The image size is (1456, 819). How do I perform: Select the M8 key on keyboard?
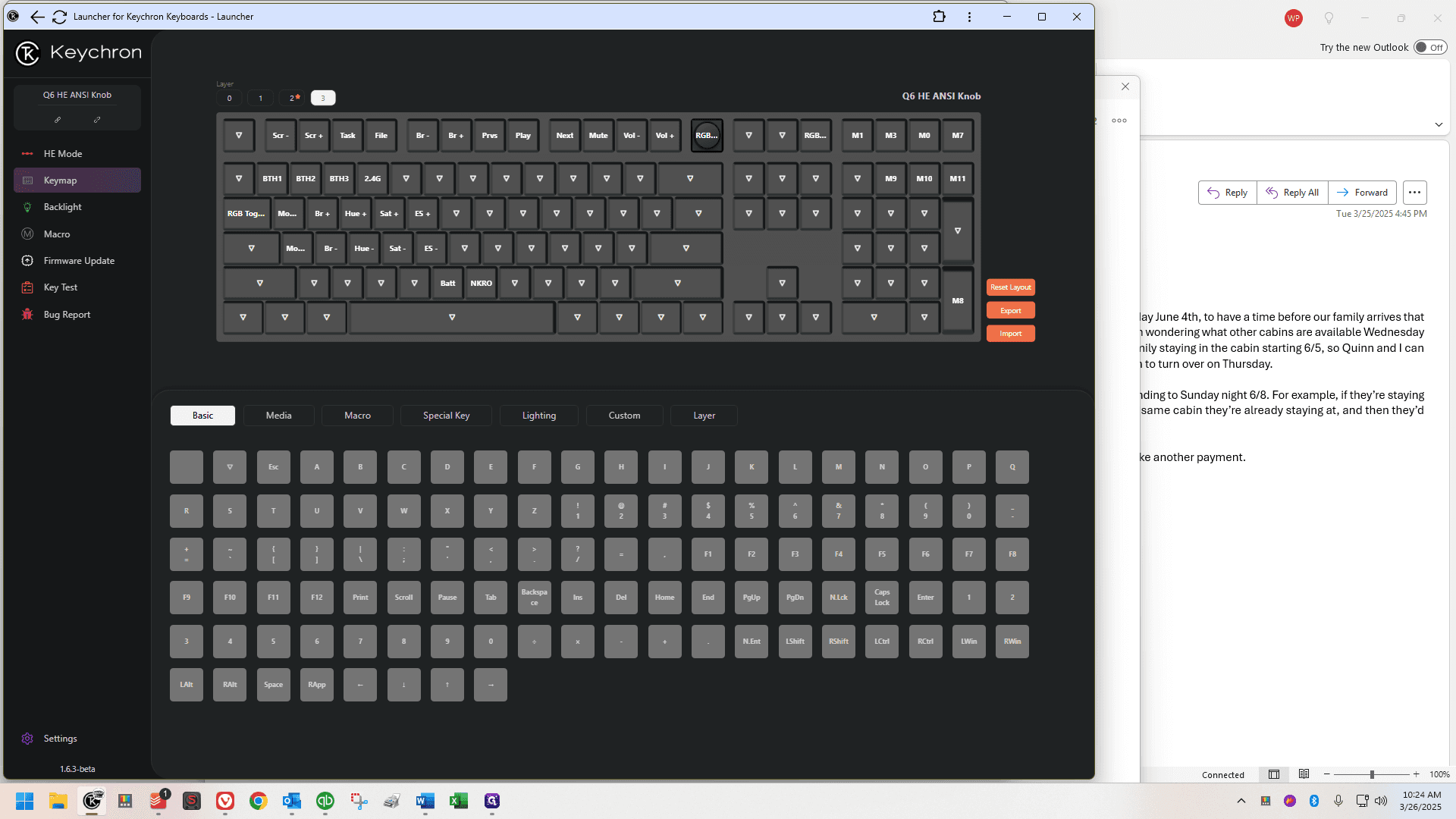(x=958, y=301)
